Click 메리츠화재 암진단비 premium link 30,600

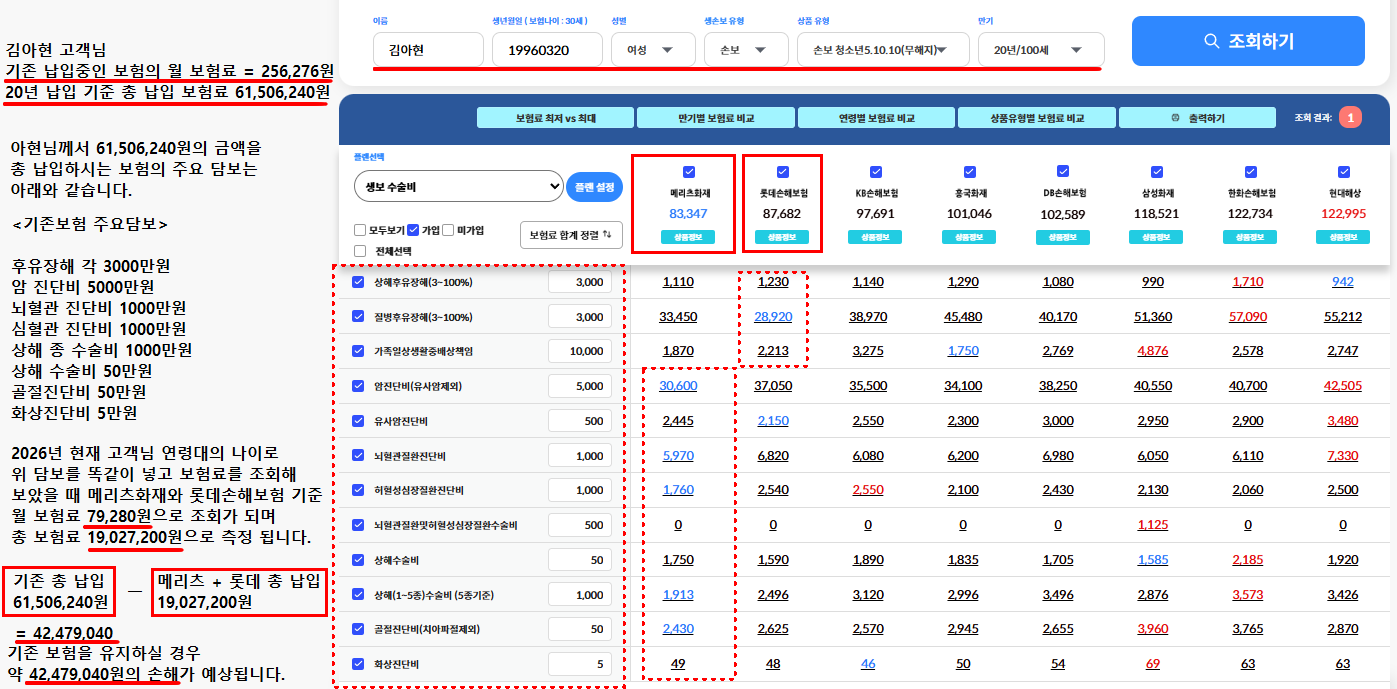coord(678,386)
